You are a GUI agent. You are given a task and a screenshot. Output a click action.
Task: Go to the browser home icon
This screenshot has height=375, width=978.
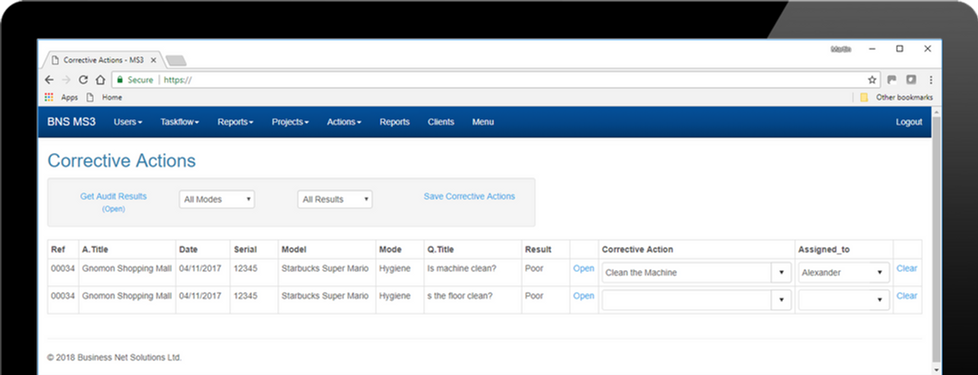pos(100,80)
